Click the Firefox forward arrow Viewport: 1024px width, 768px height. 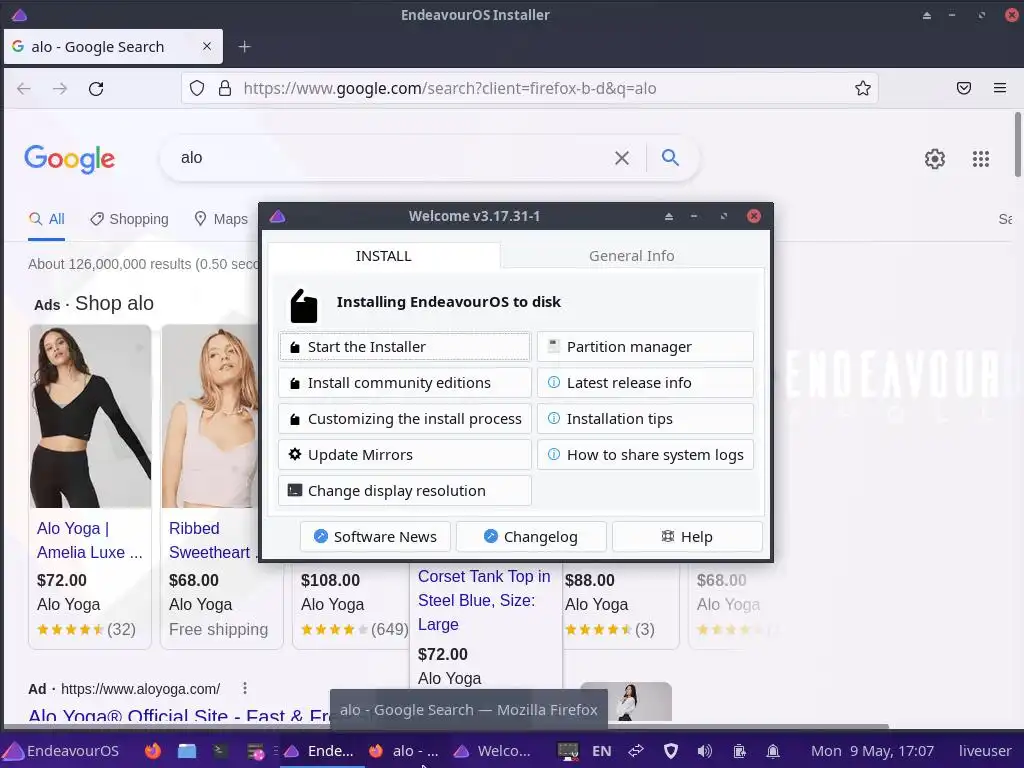point(60,89)
